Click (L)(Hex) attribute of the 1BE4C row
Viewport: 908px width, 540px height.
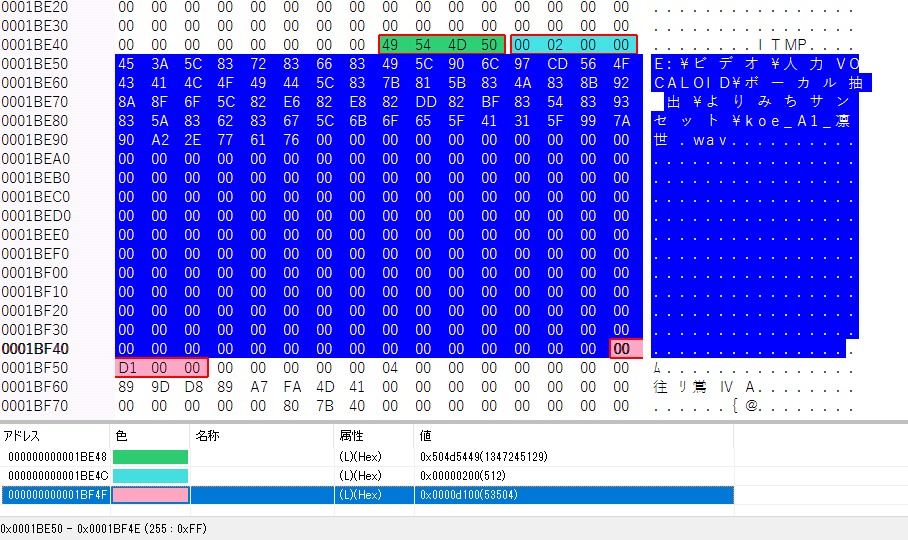pyautogui.click(x=360, y=476)
